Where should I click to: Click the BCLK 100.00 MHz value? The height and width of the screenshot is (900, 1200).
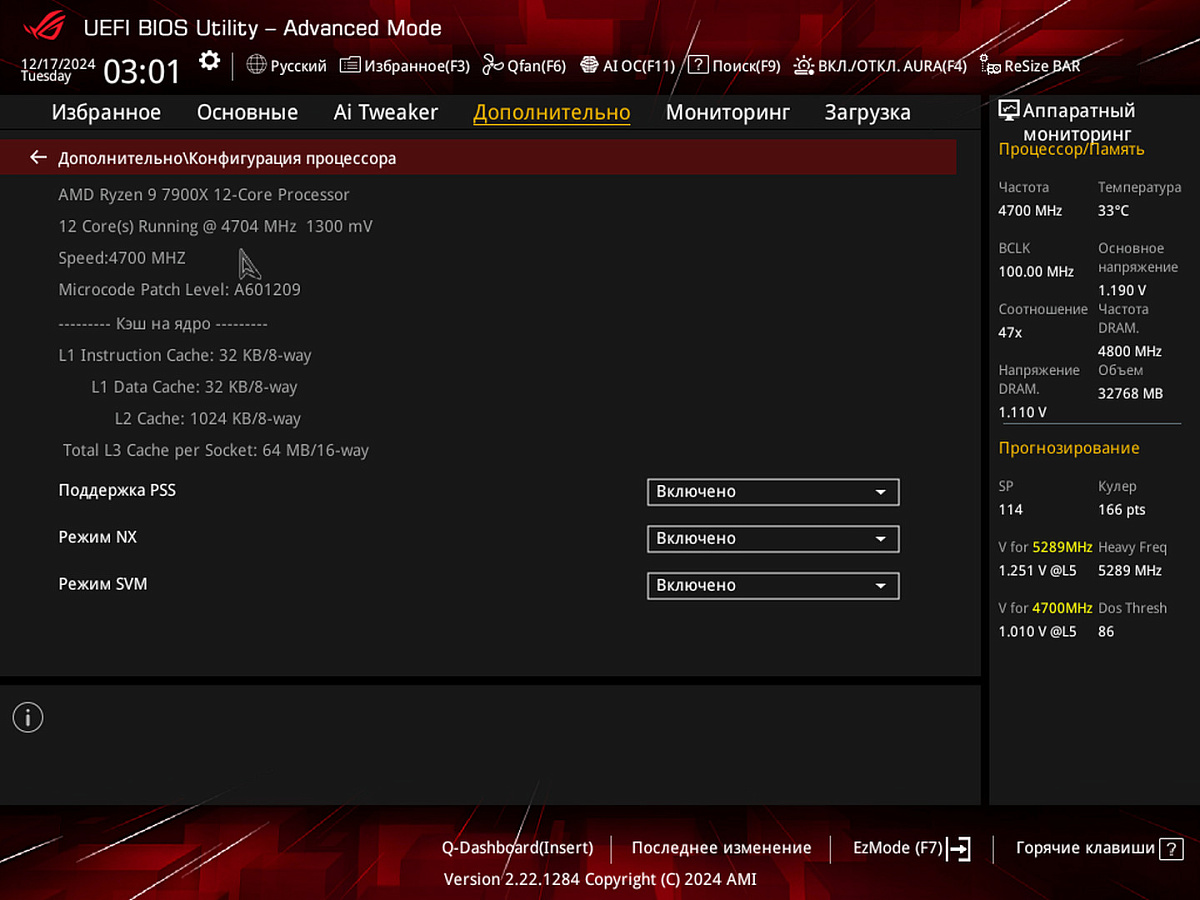click(1036, 271)
